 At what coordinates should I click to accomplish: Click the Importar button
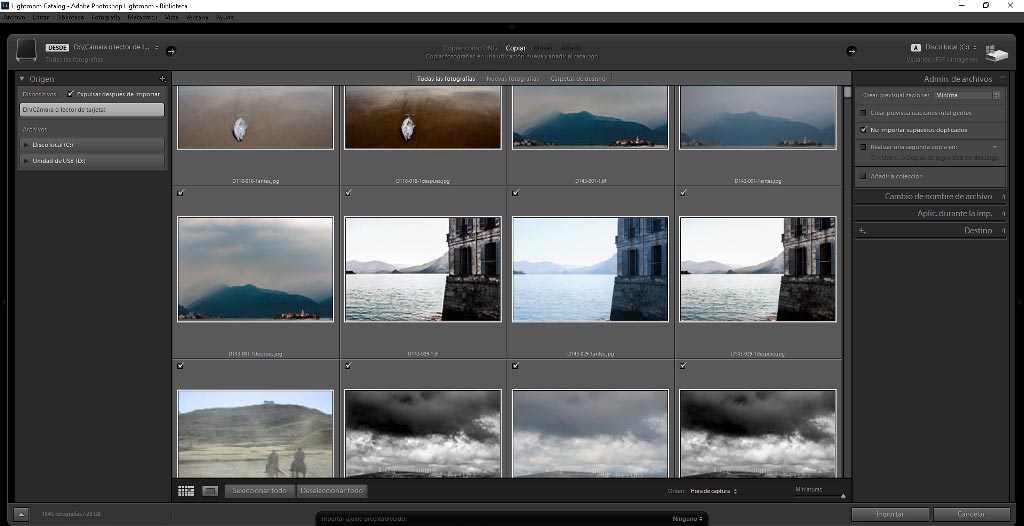[890, 514]
